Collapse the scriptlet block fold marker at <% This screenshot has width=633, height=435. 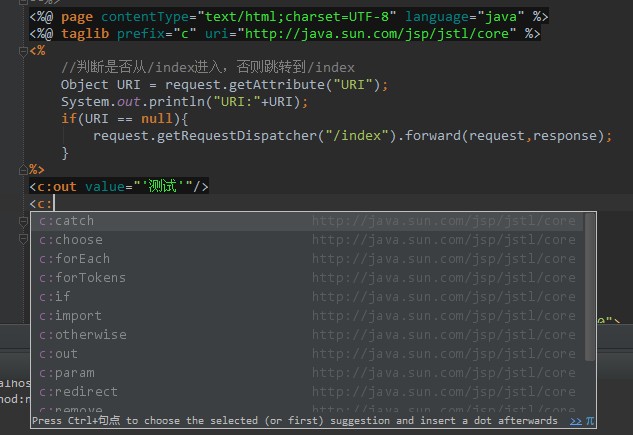point(23,51)
